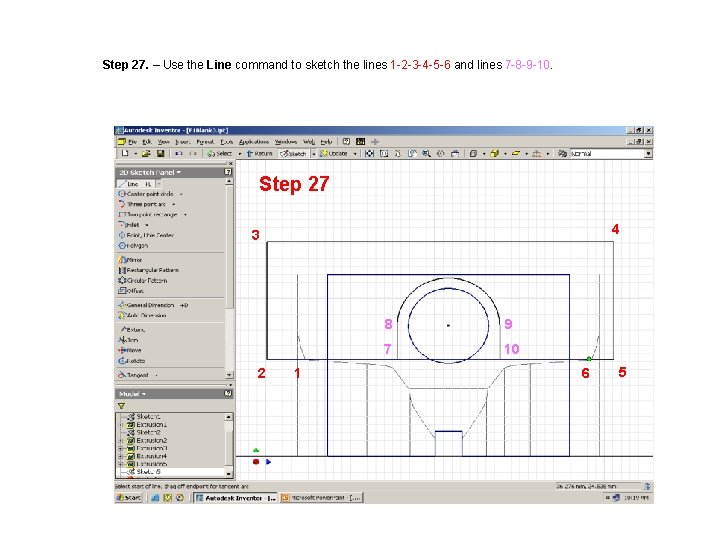Open the Model browser dropdown title
Viewport: 720px width, 540px height.
click(x=132, y=394)
